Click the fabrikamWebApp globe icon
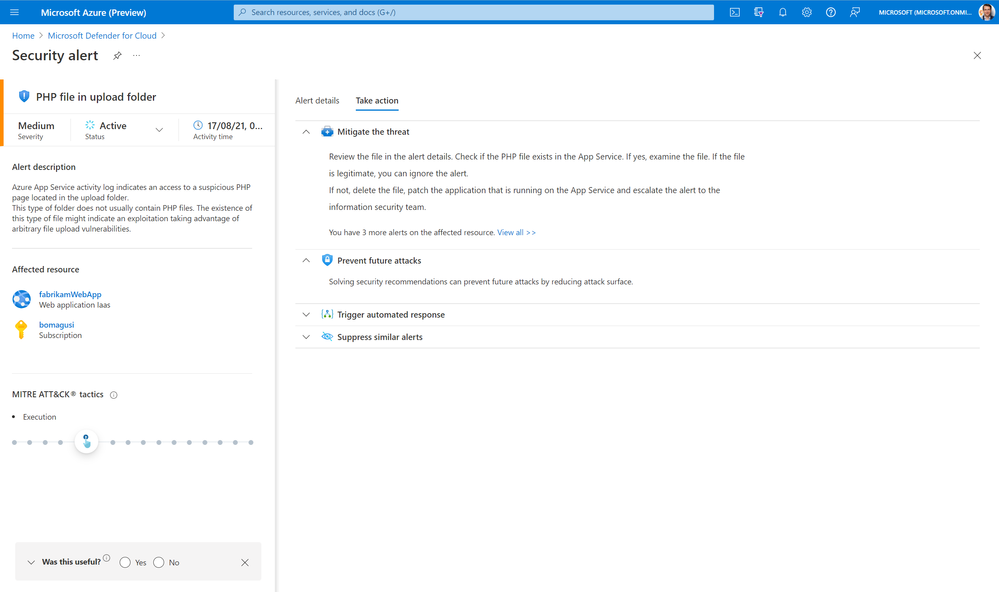This screenshot has width=999, height=592. [22, 298]
